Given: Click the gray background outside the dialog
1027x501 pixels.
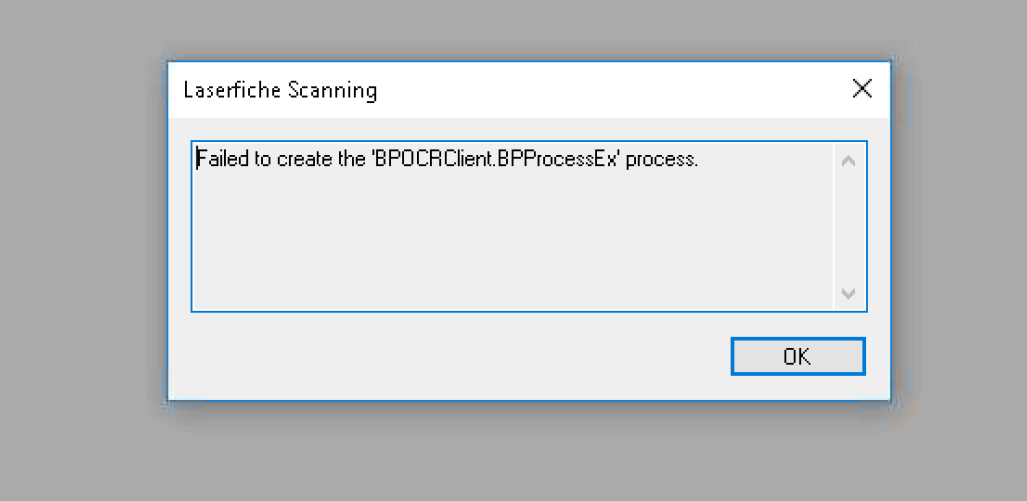Looking at the screenshot, I should [x=80, y=250].
